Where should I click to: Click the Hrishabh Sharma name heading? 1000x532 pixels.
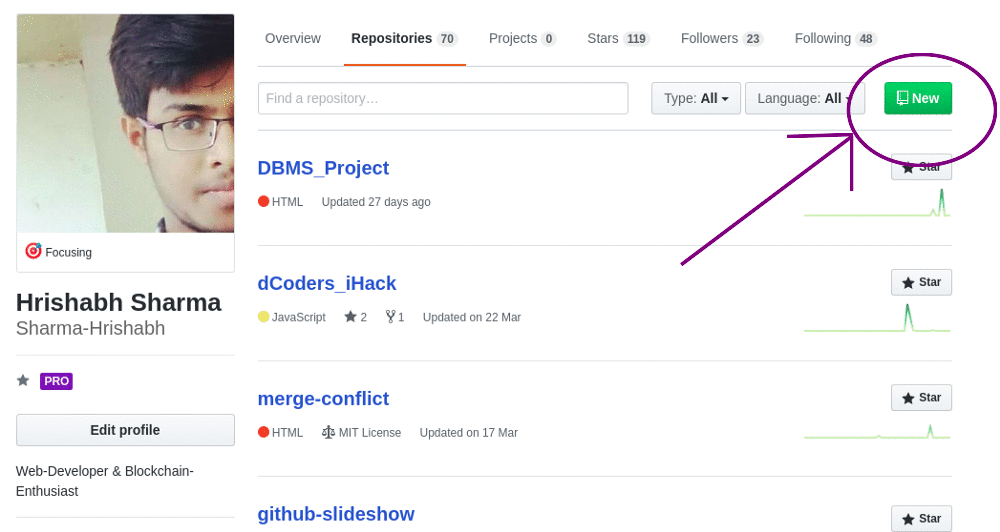coord(119,302)
